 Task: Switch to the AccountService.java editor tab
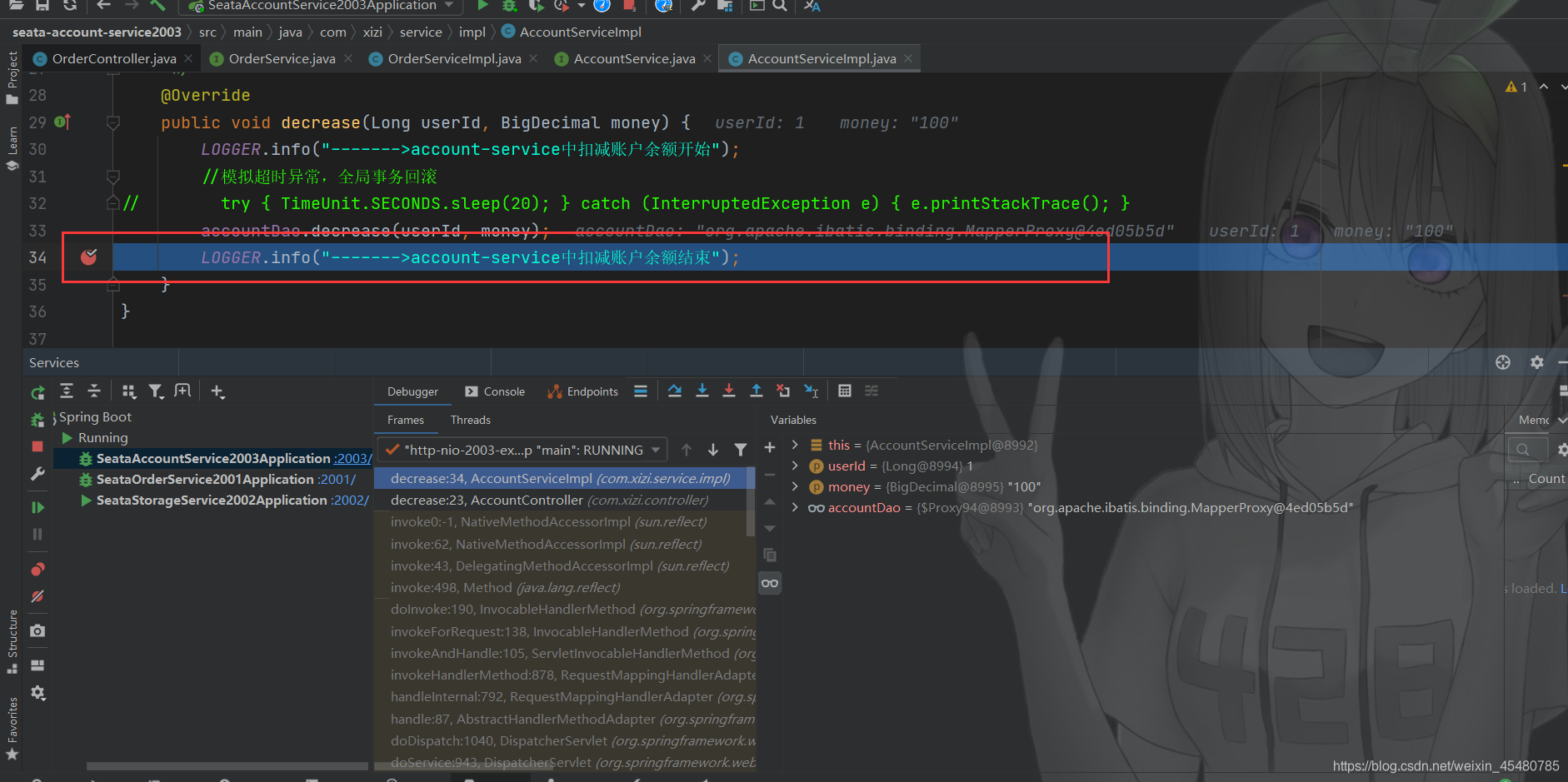(634, 58)
